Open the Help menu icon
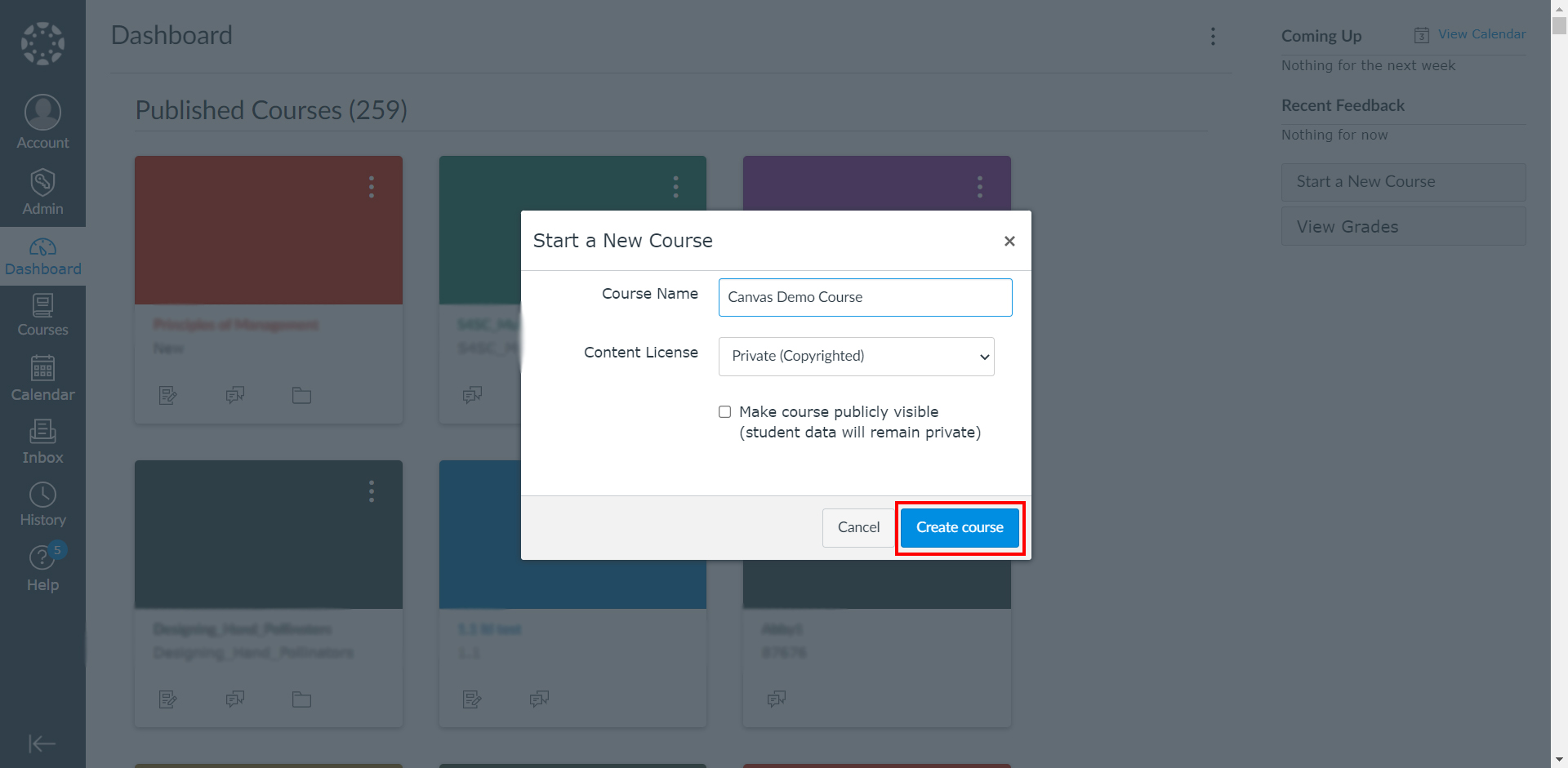This screenshot has height=768, width=1568. click(x=42, y=557)
